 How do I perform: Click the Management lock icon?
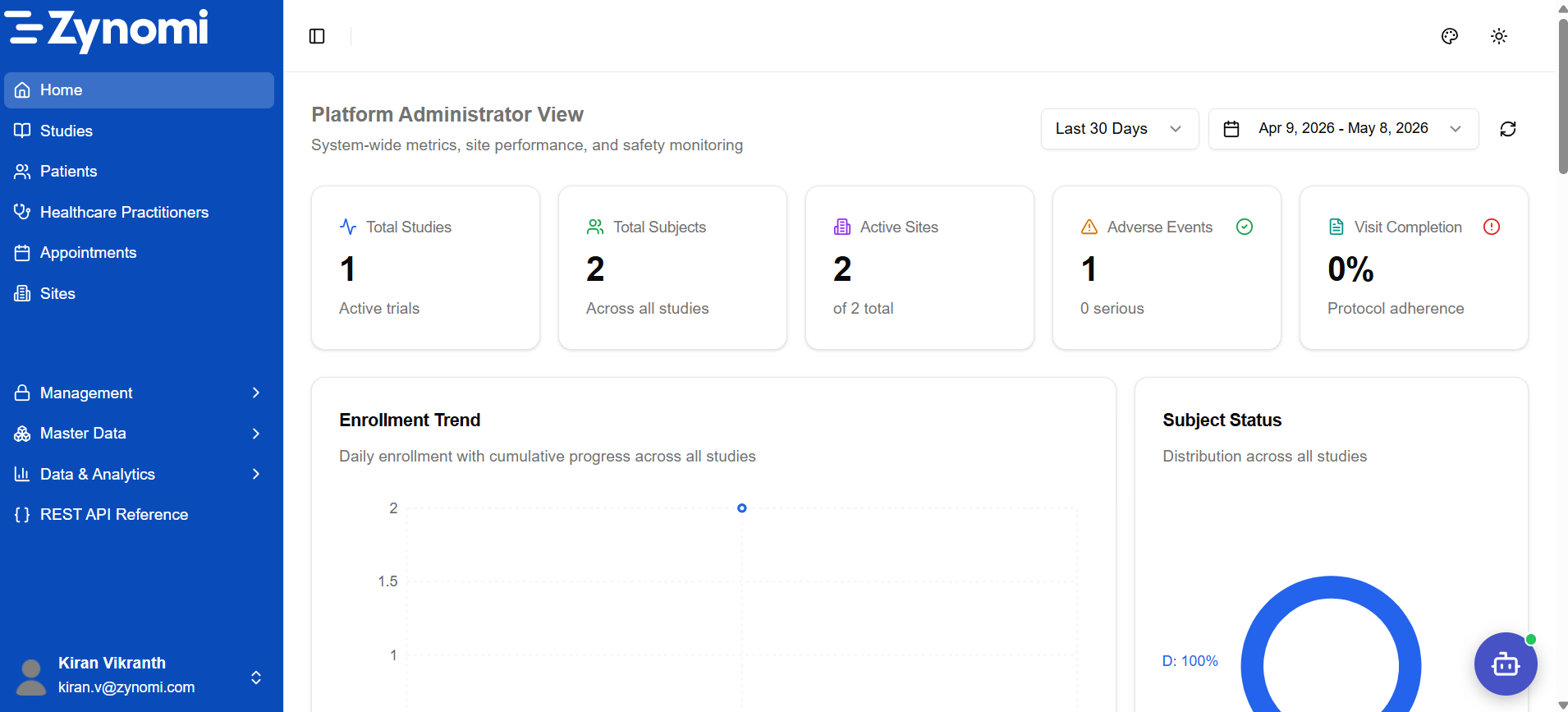pyautogui.click(x=22, y=393)
